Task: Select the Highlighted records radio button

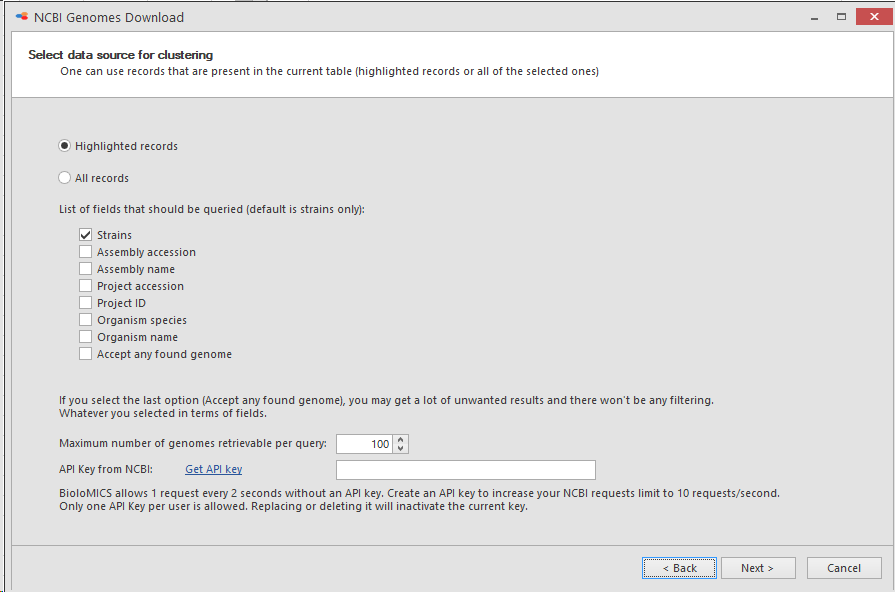Action: (64, 146)
